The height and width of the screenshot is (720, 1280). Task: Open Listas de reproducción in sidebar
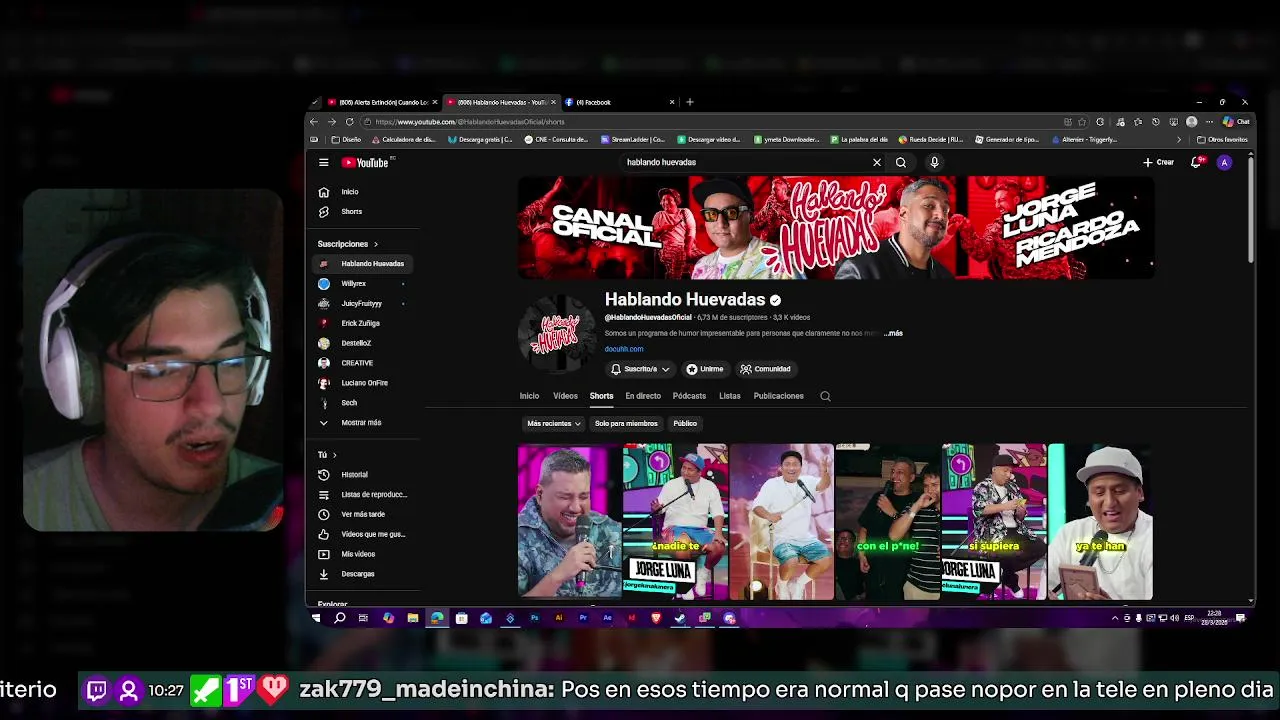pos(363,495)
